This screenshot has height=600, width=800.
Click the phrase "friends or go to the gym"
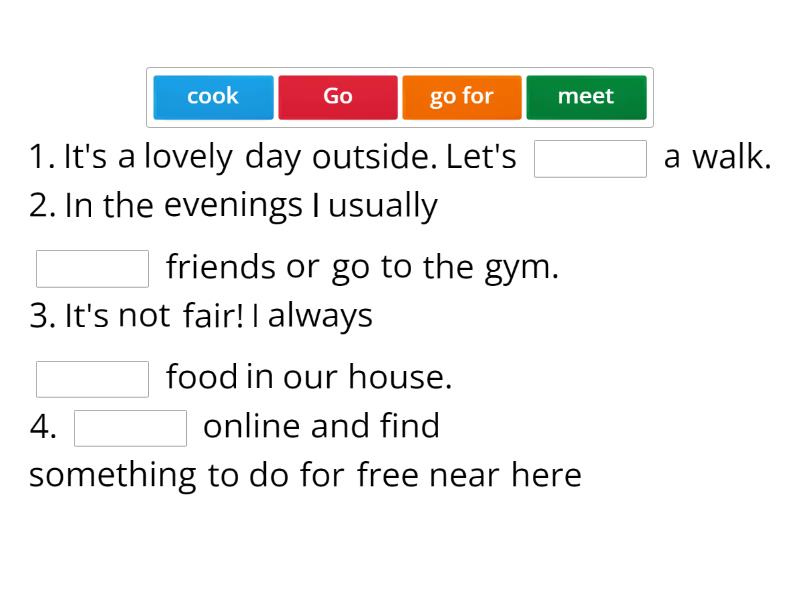(362, 267)
